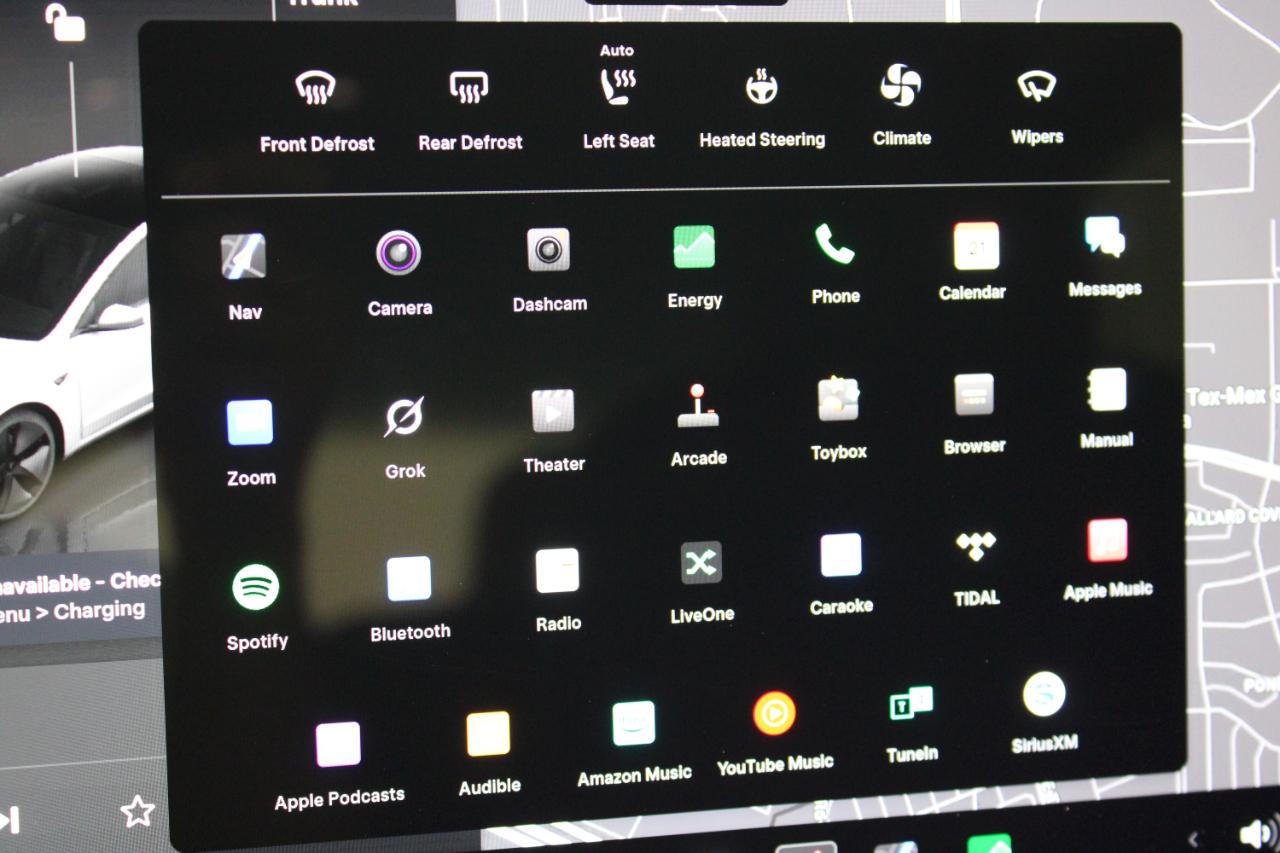This screenshot has width=1280, height=853.
Task: Turn on Front Defrost
Action: (x=316, y=89)
